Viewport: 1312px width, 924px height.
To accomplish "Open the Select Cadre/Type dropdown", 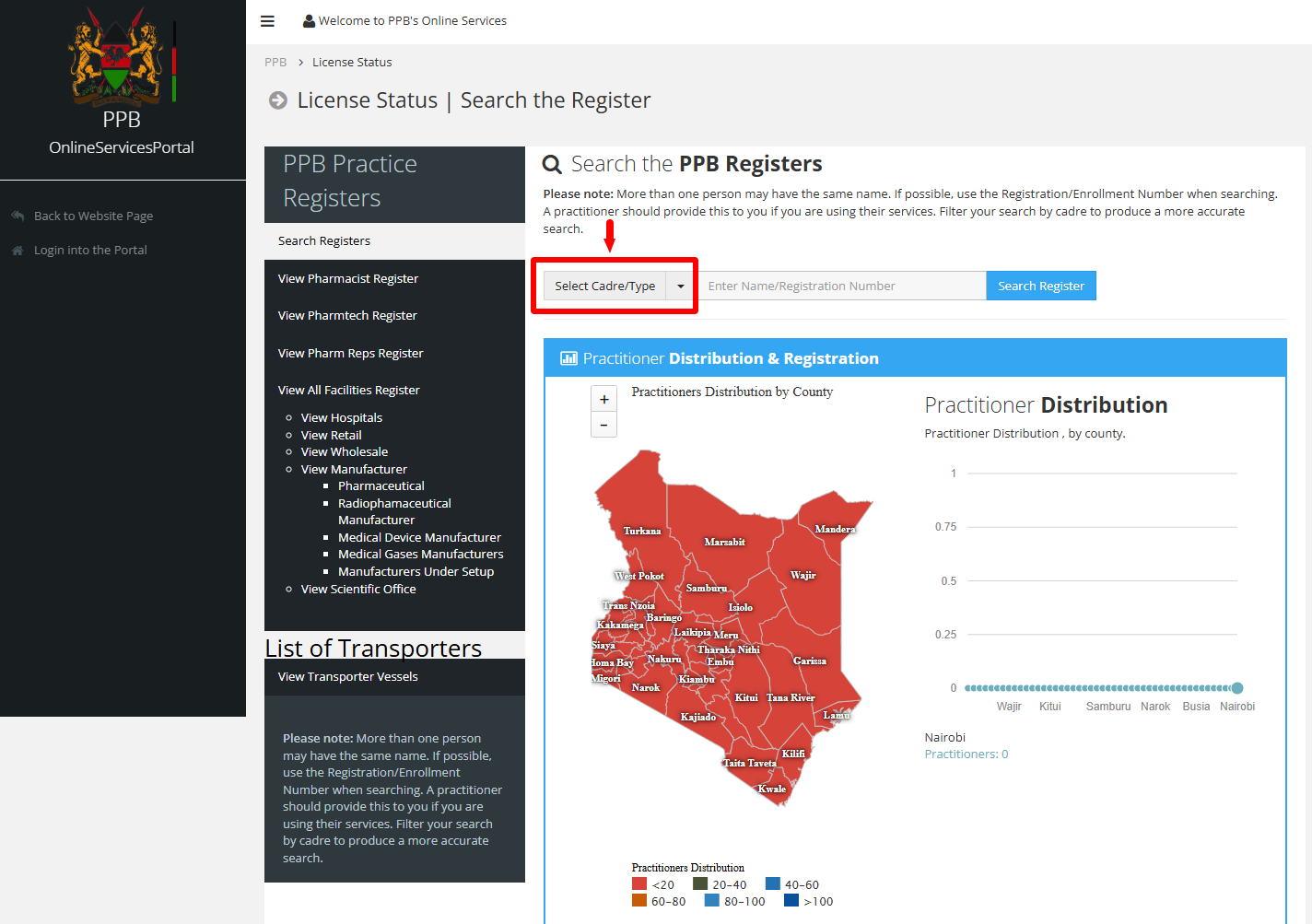I will click(x=604, y=286).
